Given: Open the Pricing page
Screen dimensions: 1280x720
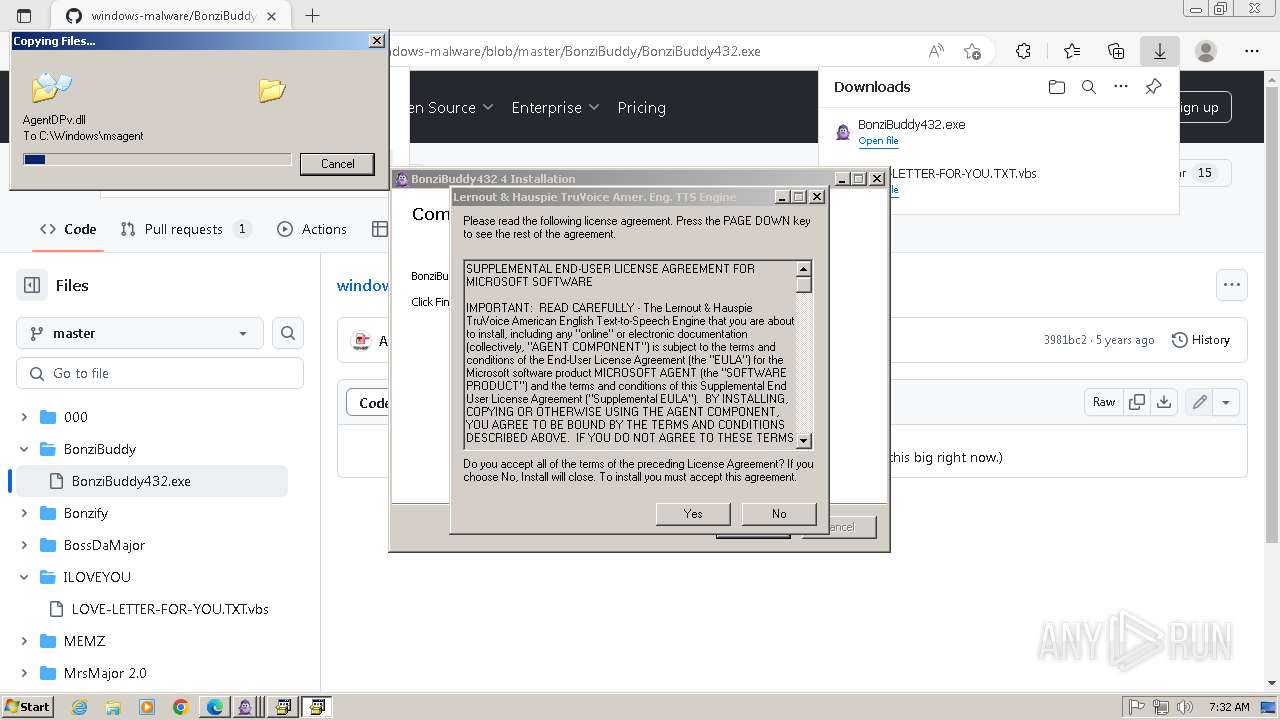Looking at the screenshot, I should [641, 107].
